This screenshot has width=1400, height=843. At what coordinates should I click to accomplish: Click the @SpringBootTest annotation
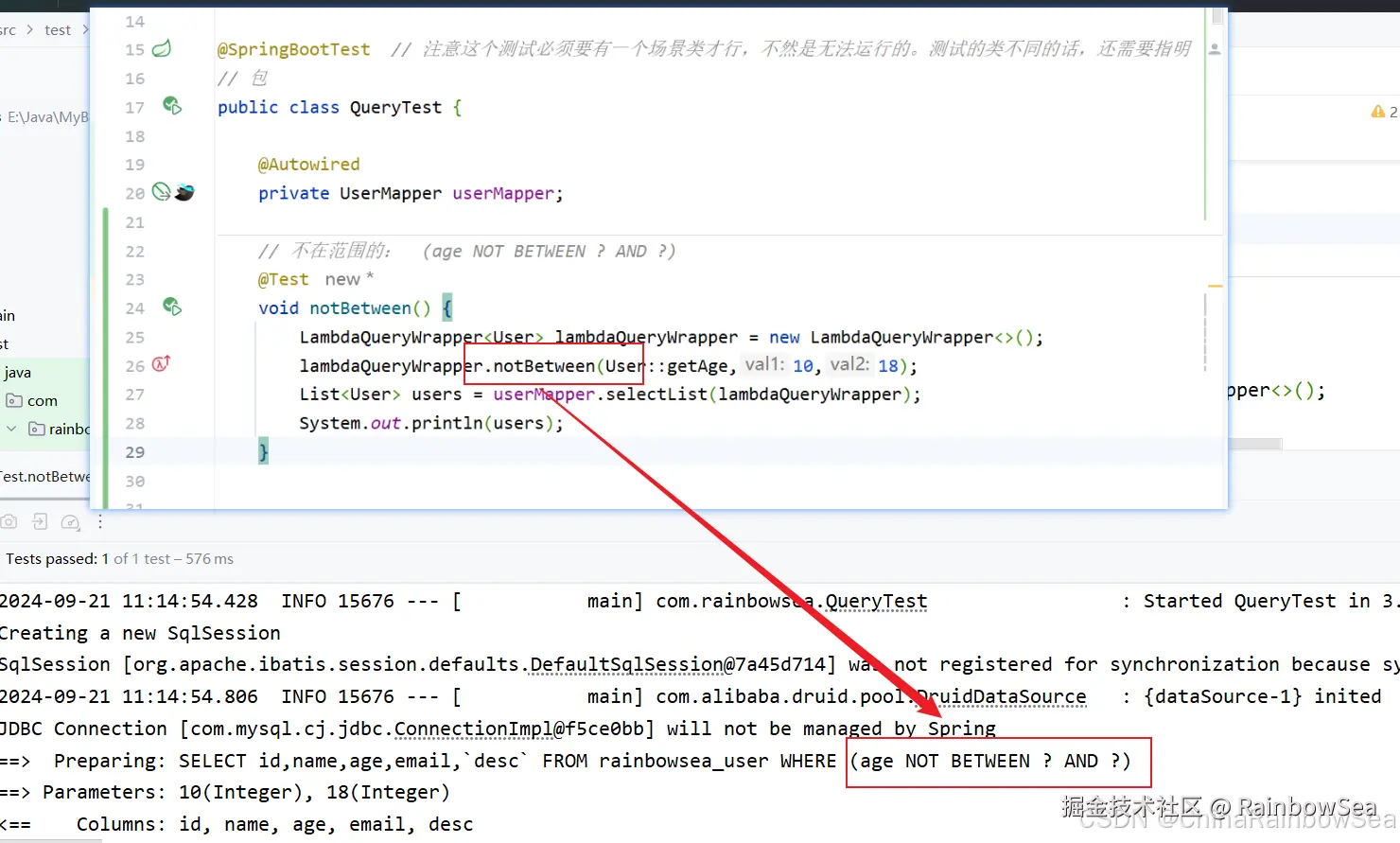pyautogui.click(x=293, y=49)
